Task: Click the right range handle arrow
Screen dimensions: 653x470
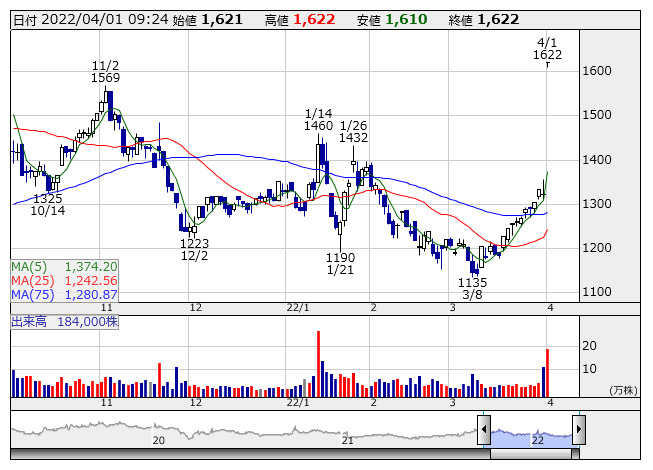Action: 579,431
